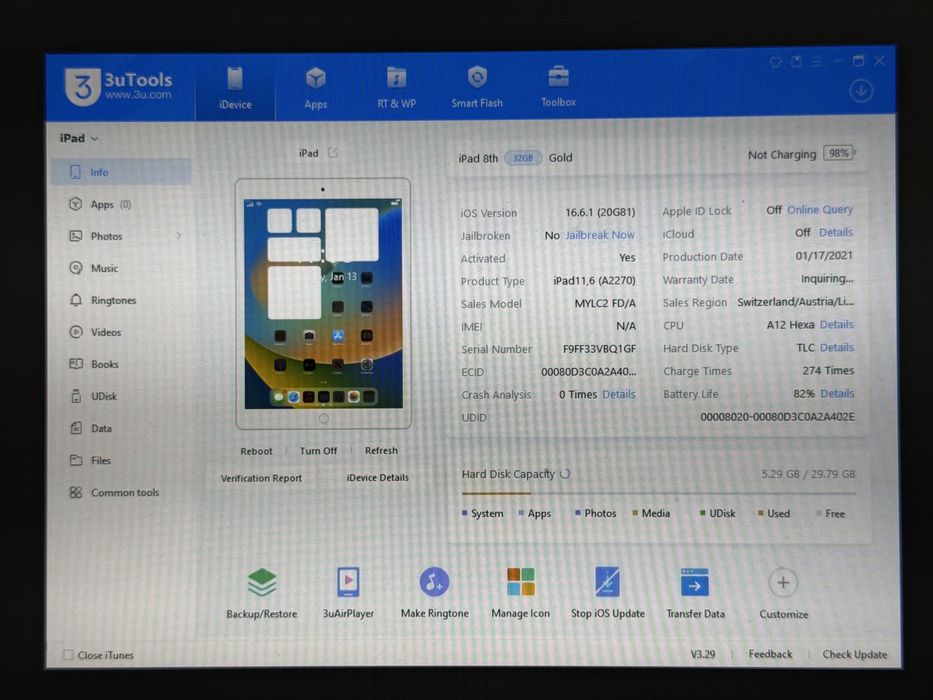Click the iPad screen preview thumbnail

point(323,304)
